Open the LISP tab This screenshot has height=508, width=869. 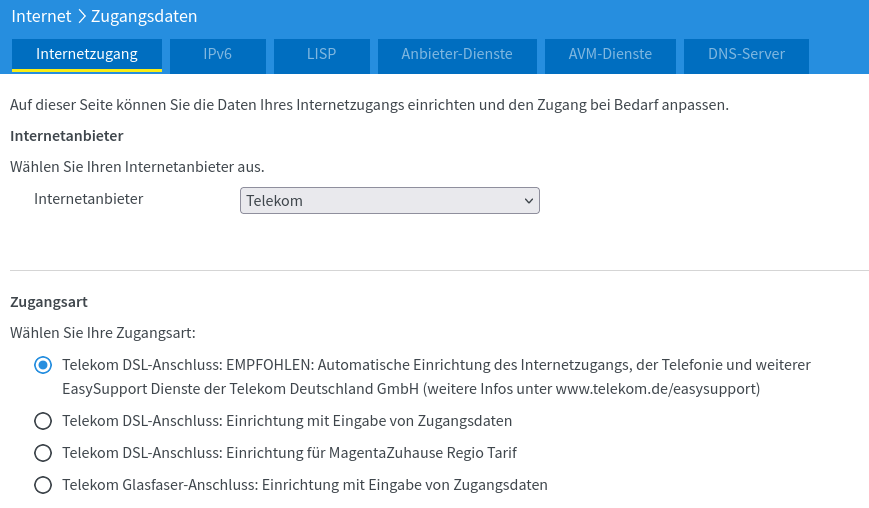321,54
